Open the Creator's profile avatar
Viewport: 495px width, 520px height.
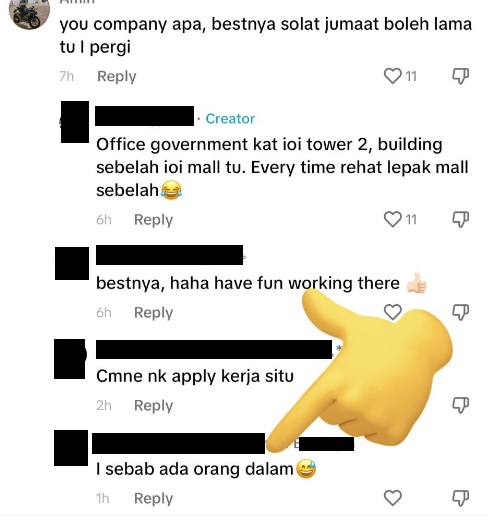[x=75, y=122]
